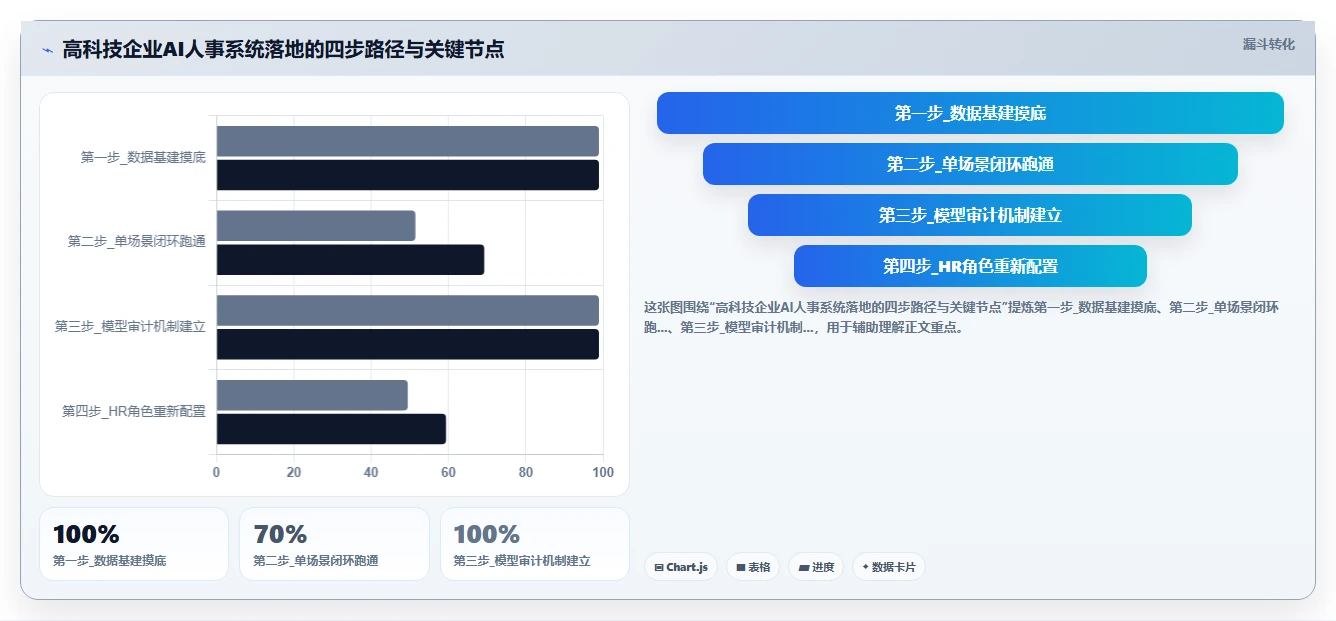Image resolution: width=1336 pixels, height=621 pixels.
Task: Click chart axis label 第三步_模型审计机制建立
Action: [x=130, y=326]
